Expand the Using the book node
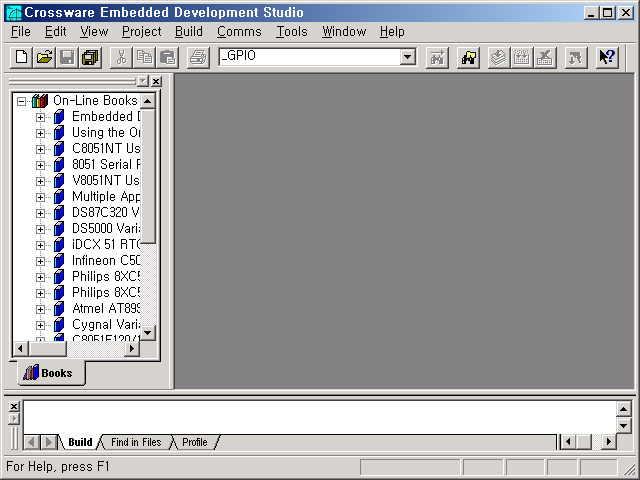 (40, 133)
